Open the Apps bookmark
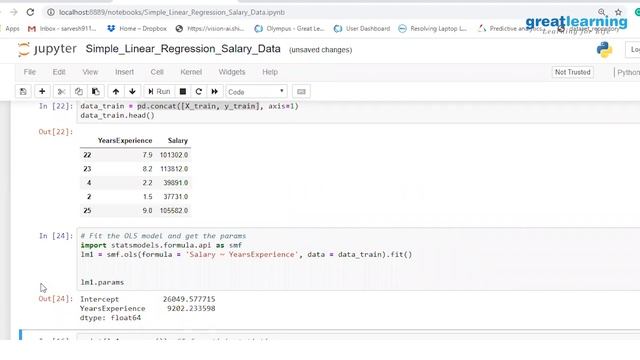 [12, 29]
